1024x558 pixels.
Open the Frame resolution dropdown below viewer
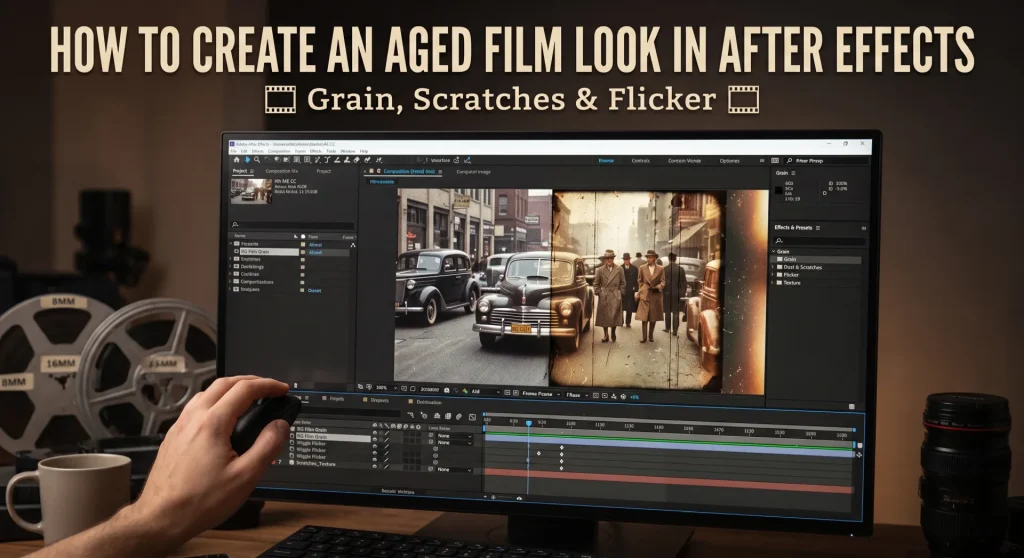pyautogui.click(x=541, y=395)
